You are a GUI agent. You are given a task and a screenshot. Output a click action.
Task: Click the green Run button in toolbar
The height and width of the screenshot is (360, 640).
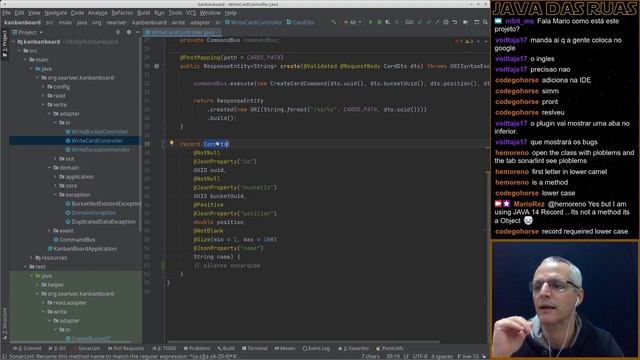pyautogui.click(x=370, y=22)
